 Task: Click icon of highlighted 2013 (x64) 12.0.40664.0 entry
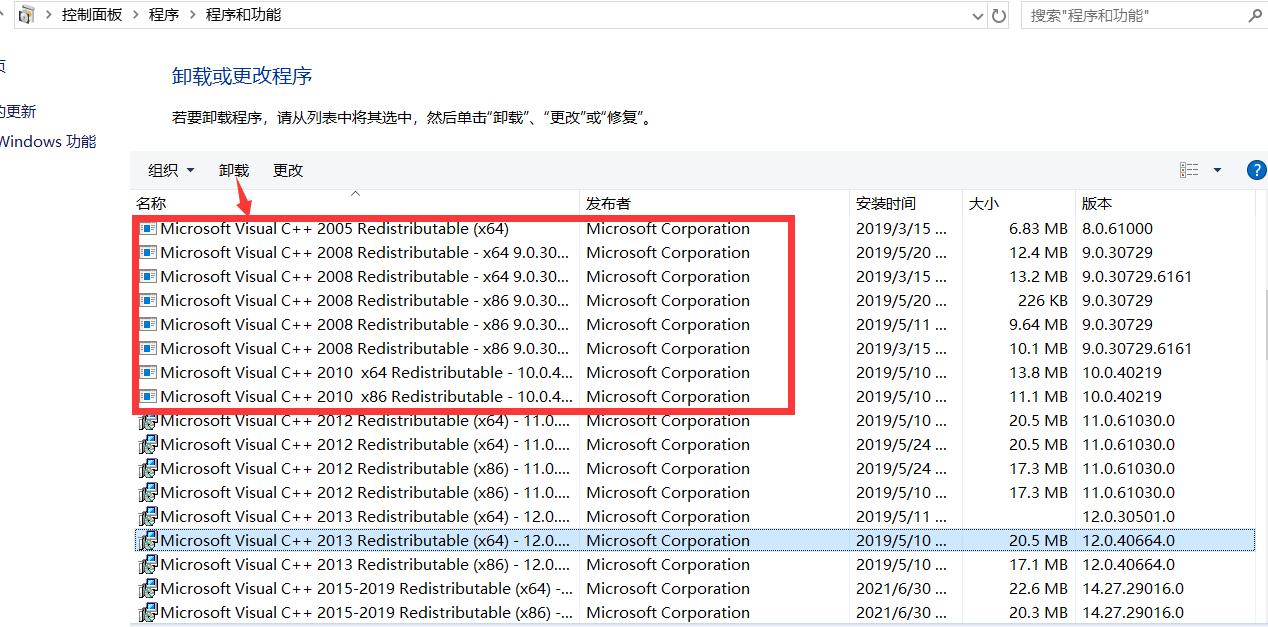click(x=148, y=541)
